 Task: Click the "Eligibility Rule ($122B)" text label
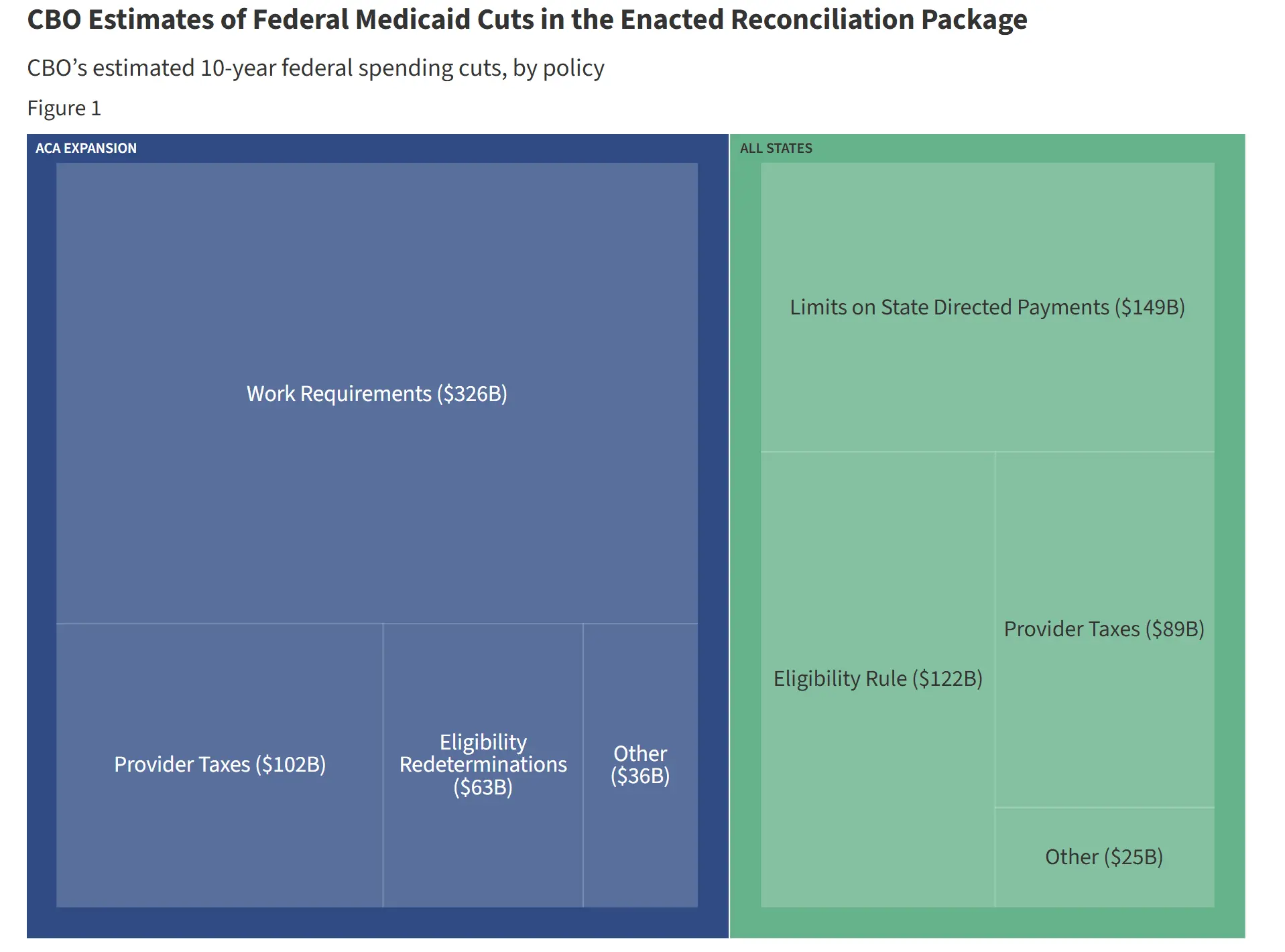pos(877,678)
